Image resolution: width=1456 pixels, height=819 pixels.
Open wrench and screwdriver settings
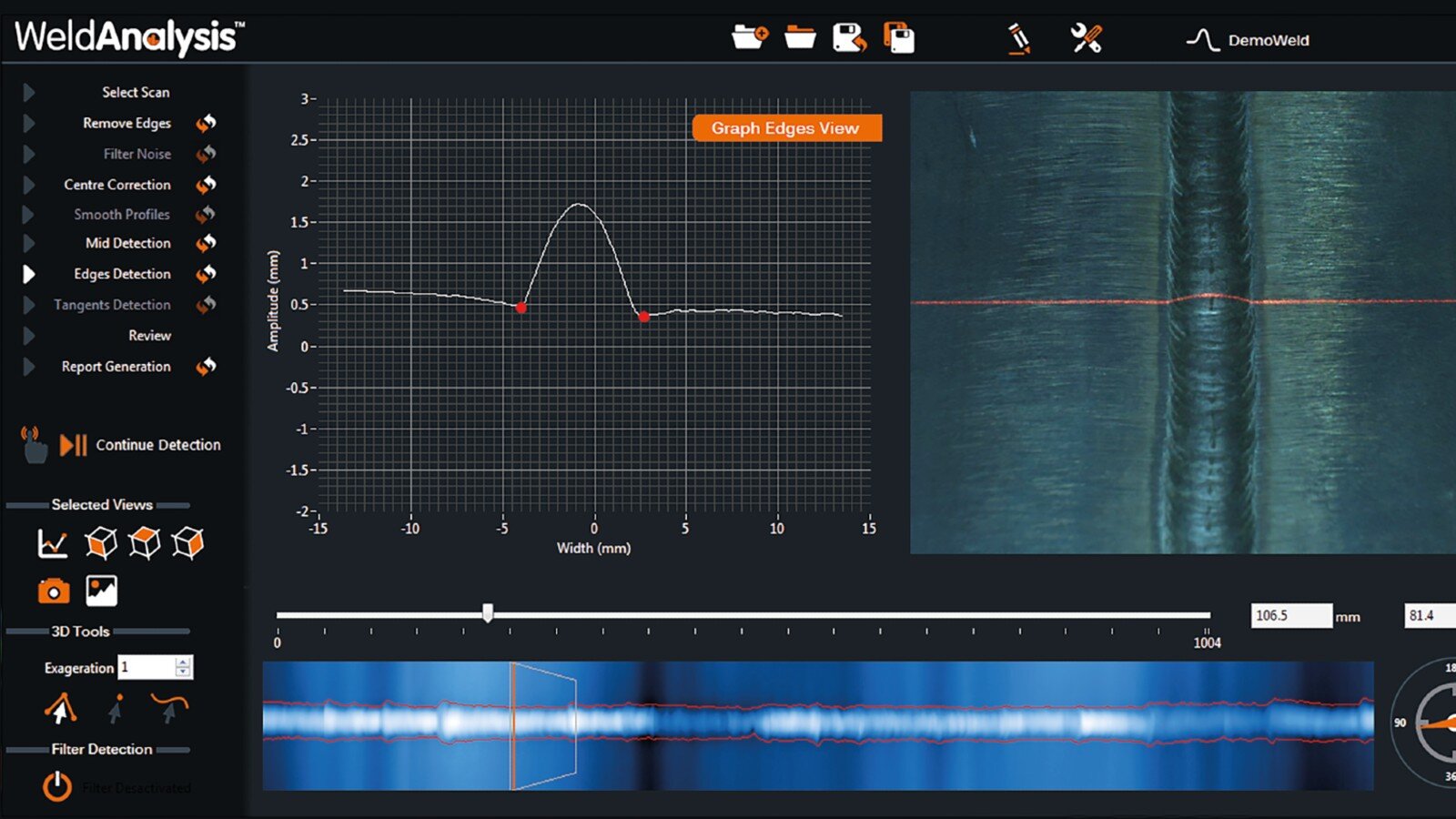coord(1086,38)
